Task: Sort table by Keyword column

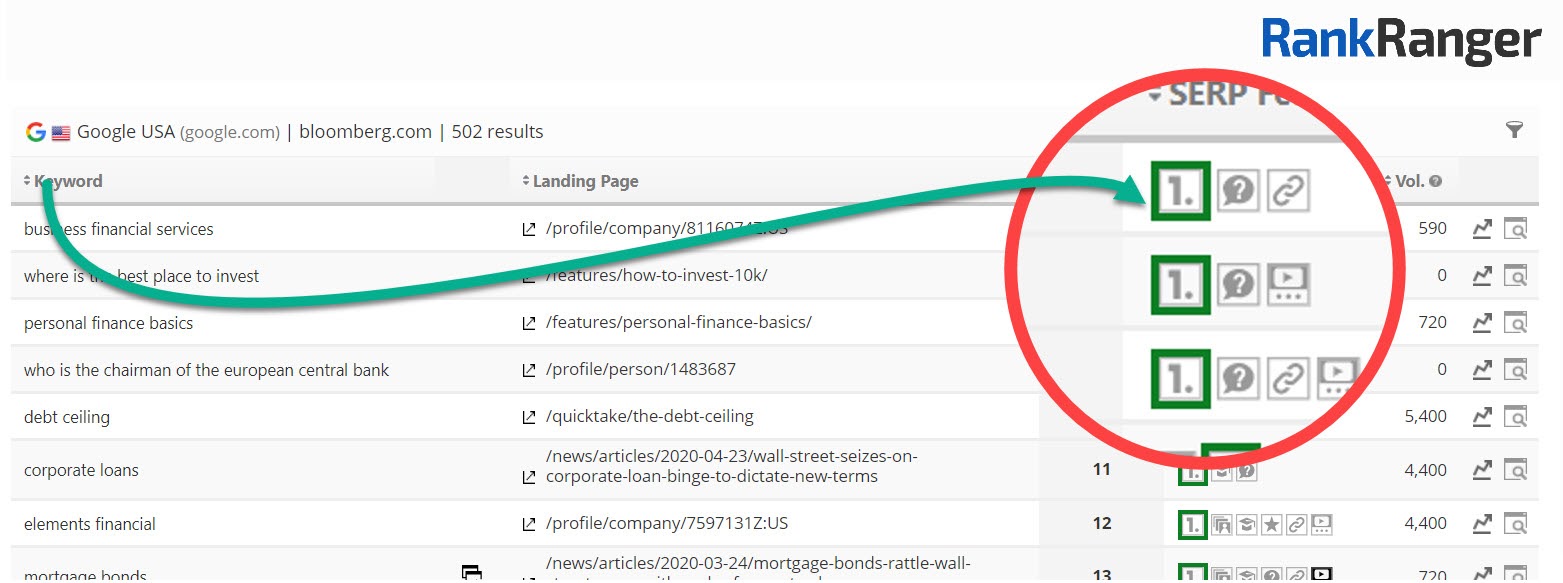Action: pyautogui.click(x=63, y=181)
